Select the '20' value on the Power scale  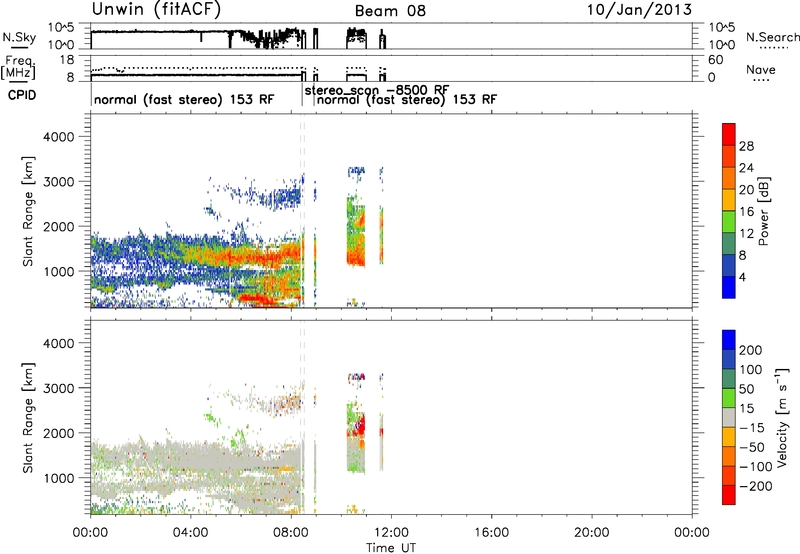746,190
